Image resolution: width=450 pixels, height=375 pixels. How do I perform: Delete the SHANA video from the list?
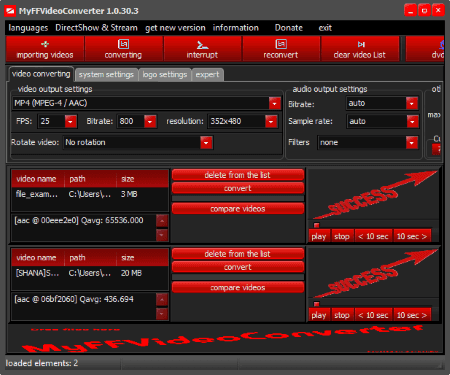point(238,254)
